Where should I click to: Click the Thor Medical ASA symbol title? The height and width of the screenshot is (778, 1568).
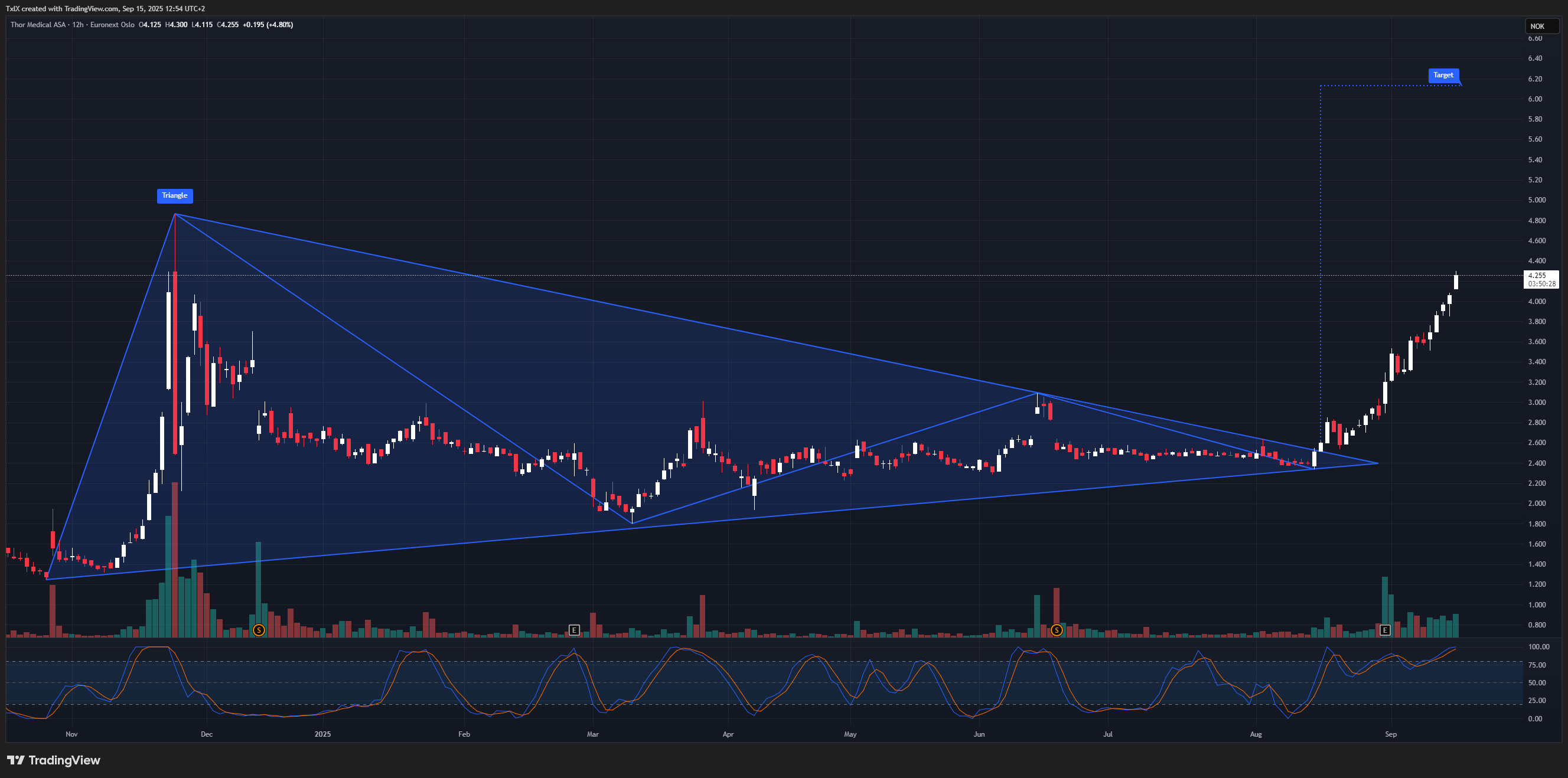click(x=38, y=25)
